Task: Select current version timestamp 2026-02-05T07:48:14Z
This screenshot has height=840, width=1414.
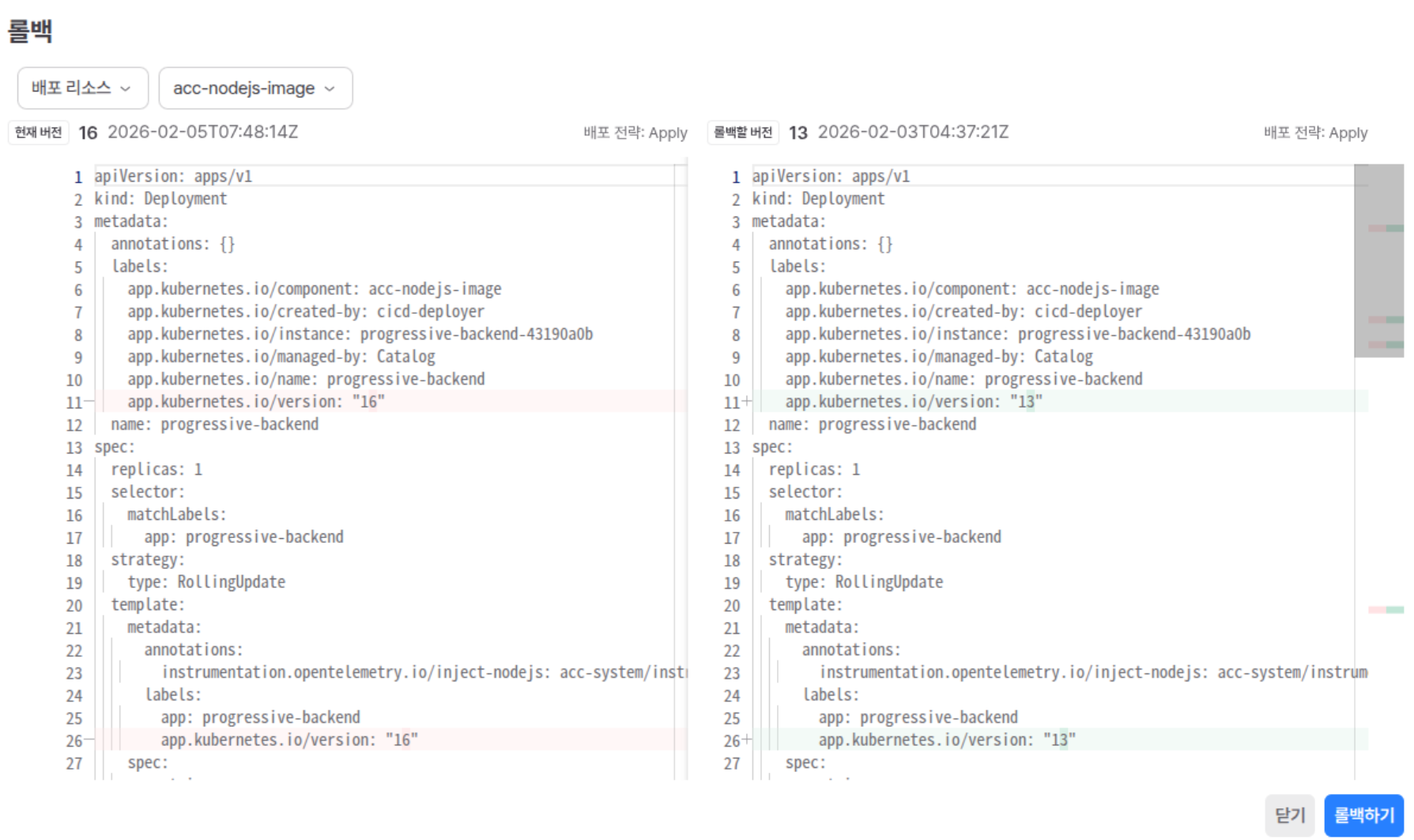Action: 202,132
